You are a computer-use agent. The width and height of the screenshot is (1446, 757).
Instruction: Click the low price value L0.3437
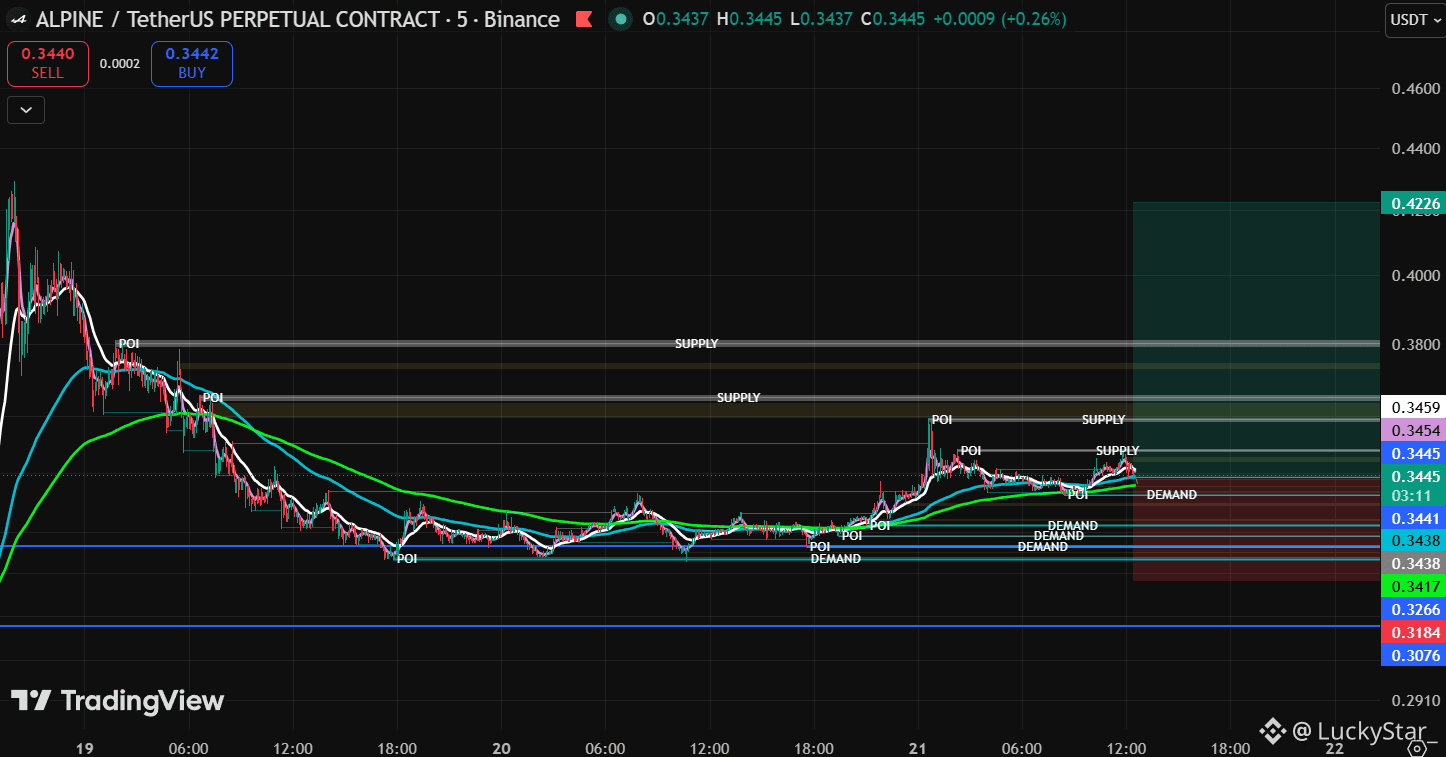(822, 19)
